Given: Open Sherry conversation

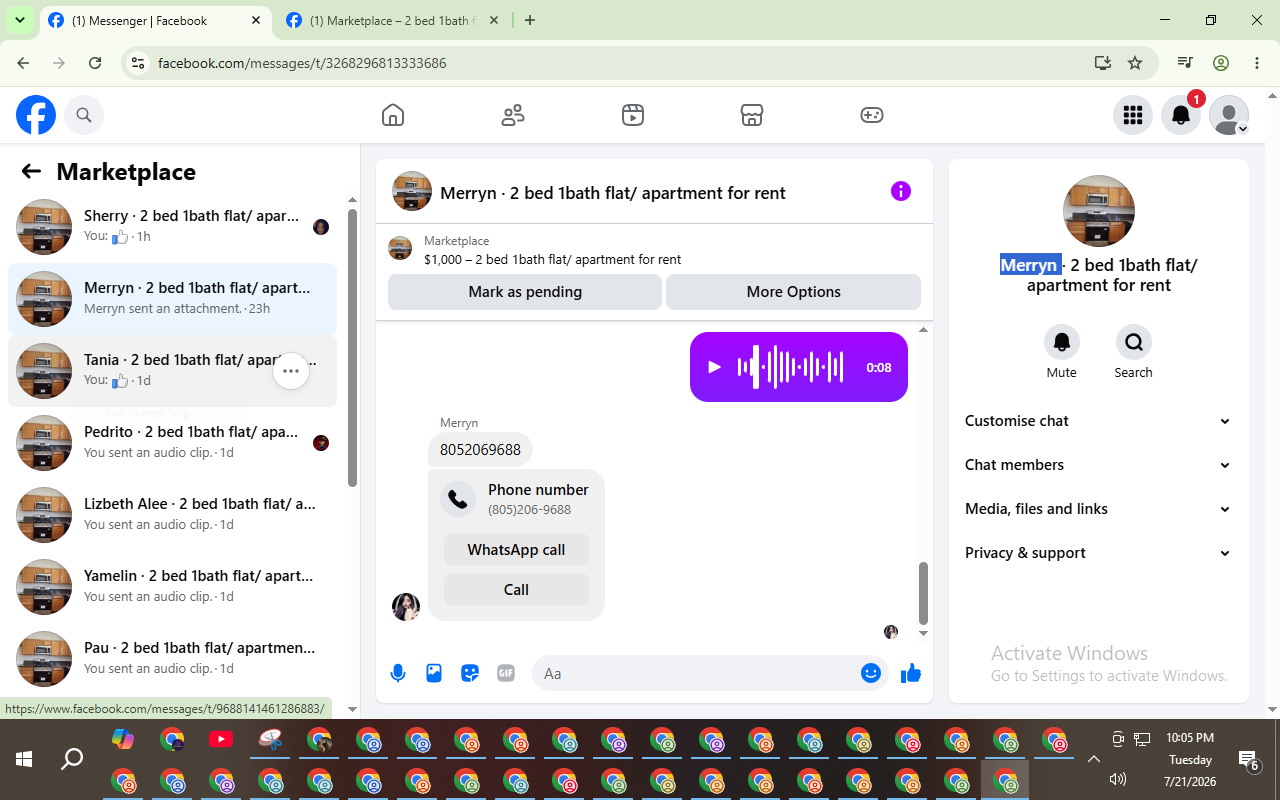Looking at the screenshot, I should 172,227.
